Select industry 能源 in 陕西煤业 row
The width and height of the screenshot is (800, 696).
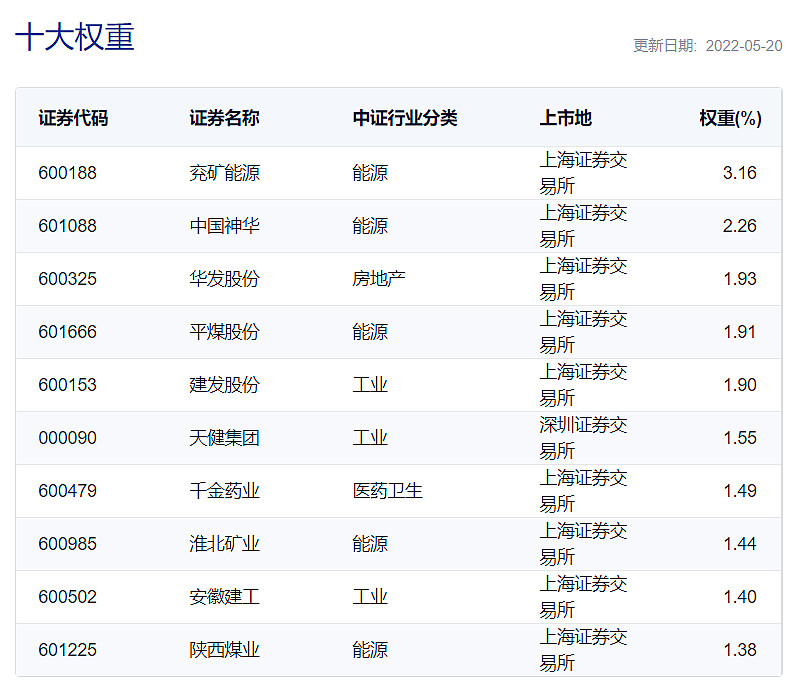370,651
